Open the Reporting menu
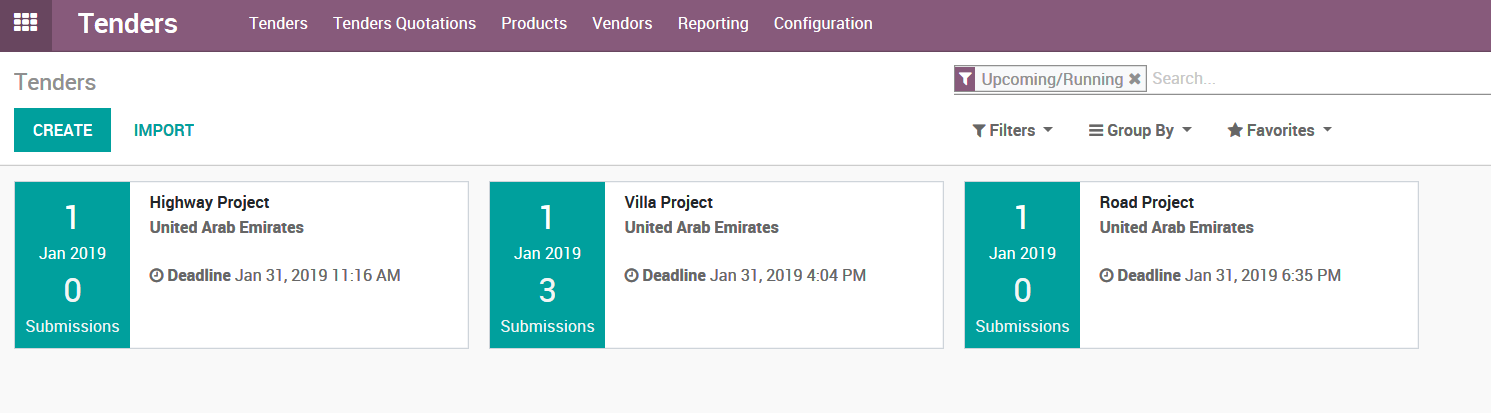Viewport: 1491px width, 413px height. [x=713, y=24]
